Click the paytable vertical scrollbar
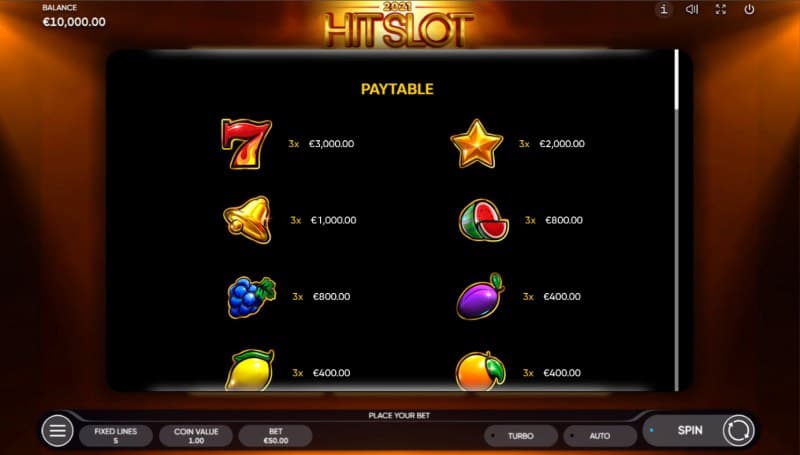The width and height of the screenshot is (800, 455). [x=677, y=220]
